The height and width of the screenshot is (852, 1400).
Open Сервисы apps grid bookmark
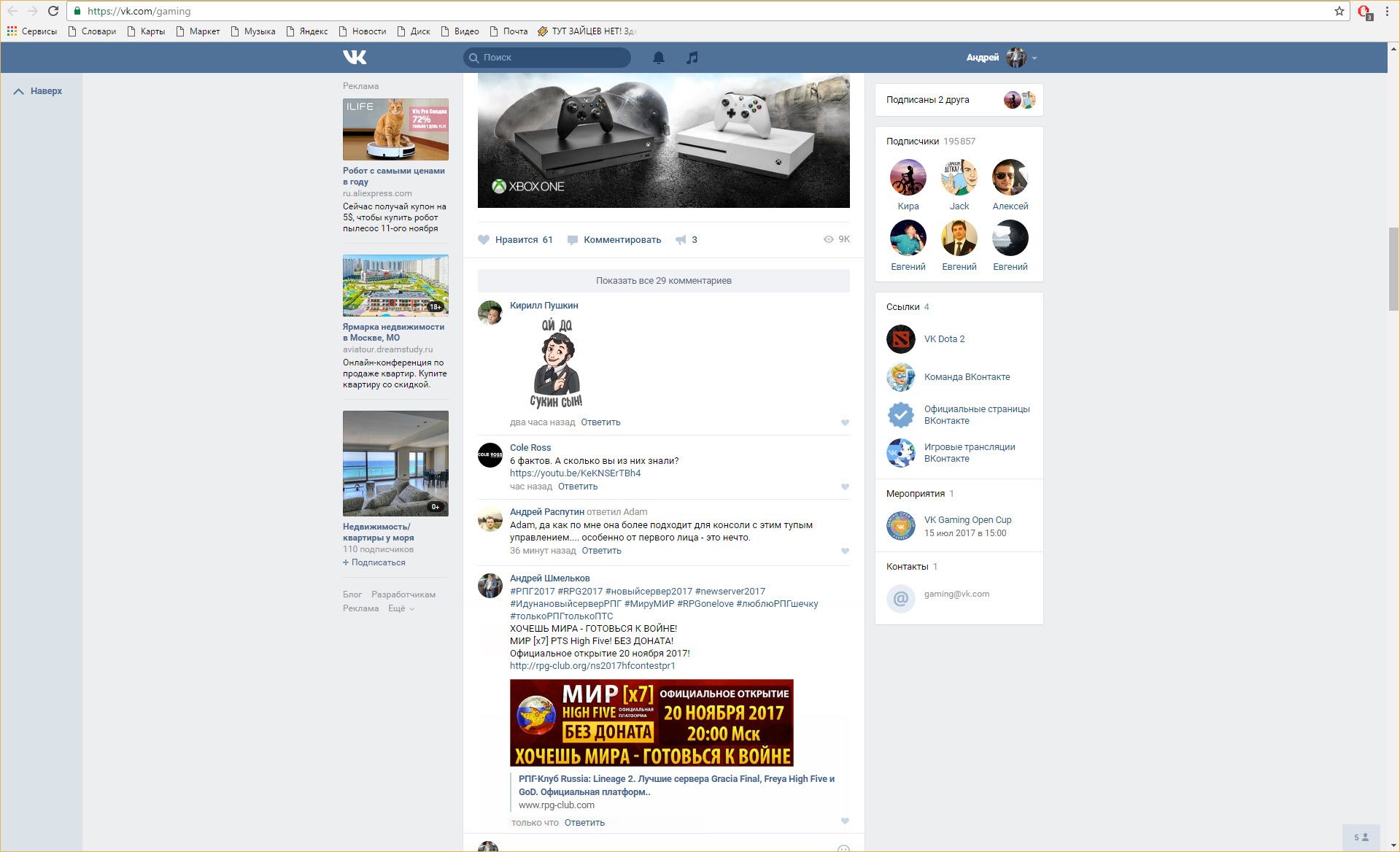coord(32,31)
